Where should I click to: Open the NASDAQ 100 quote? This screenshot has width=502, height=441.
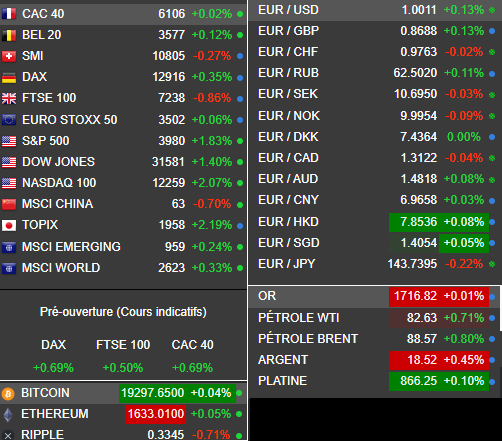[59, 183]
